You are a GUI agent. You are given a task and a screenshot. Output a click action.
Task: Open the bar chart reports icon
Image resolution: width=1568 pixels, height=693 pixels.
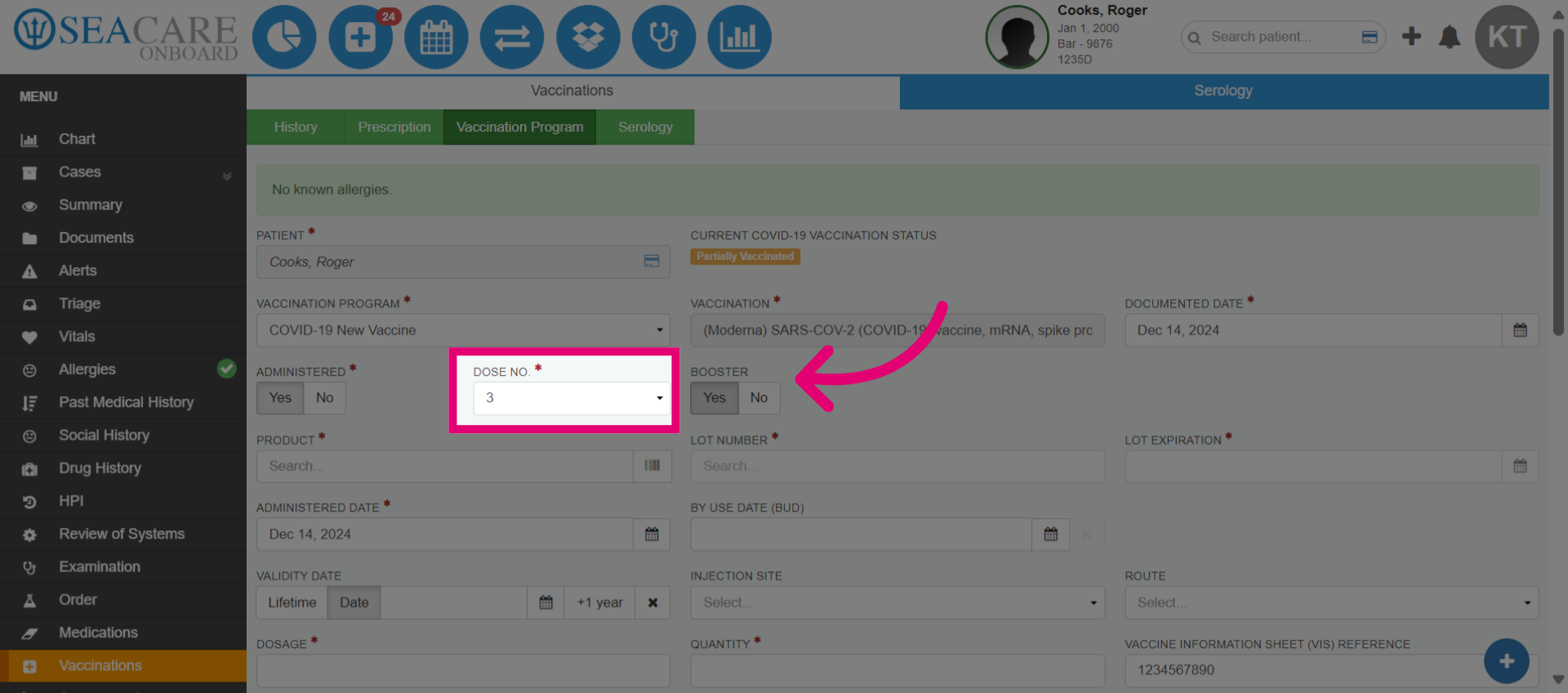[x=739, y=37]
